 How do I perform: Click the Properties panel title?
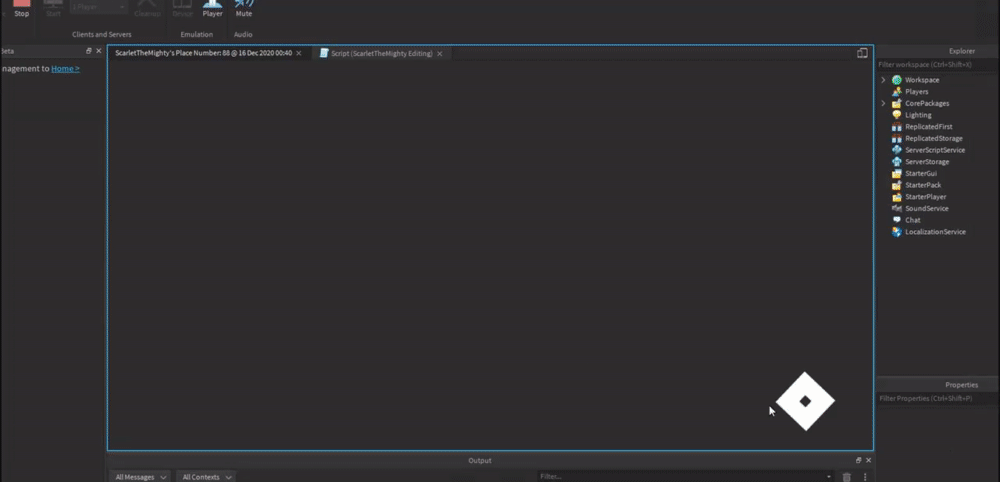[x=962, y=385]
